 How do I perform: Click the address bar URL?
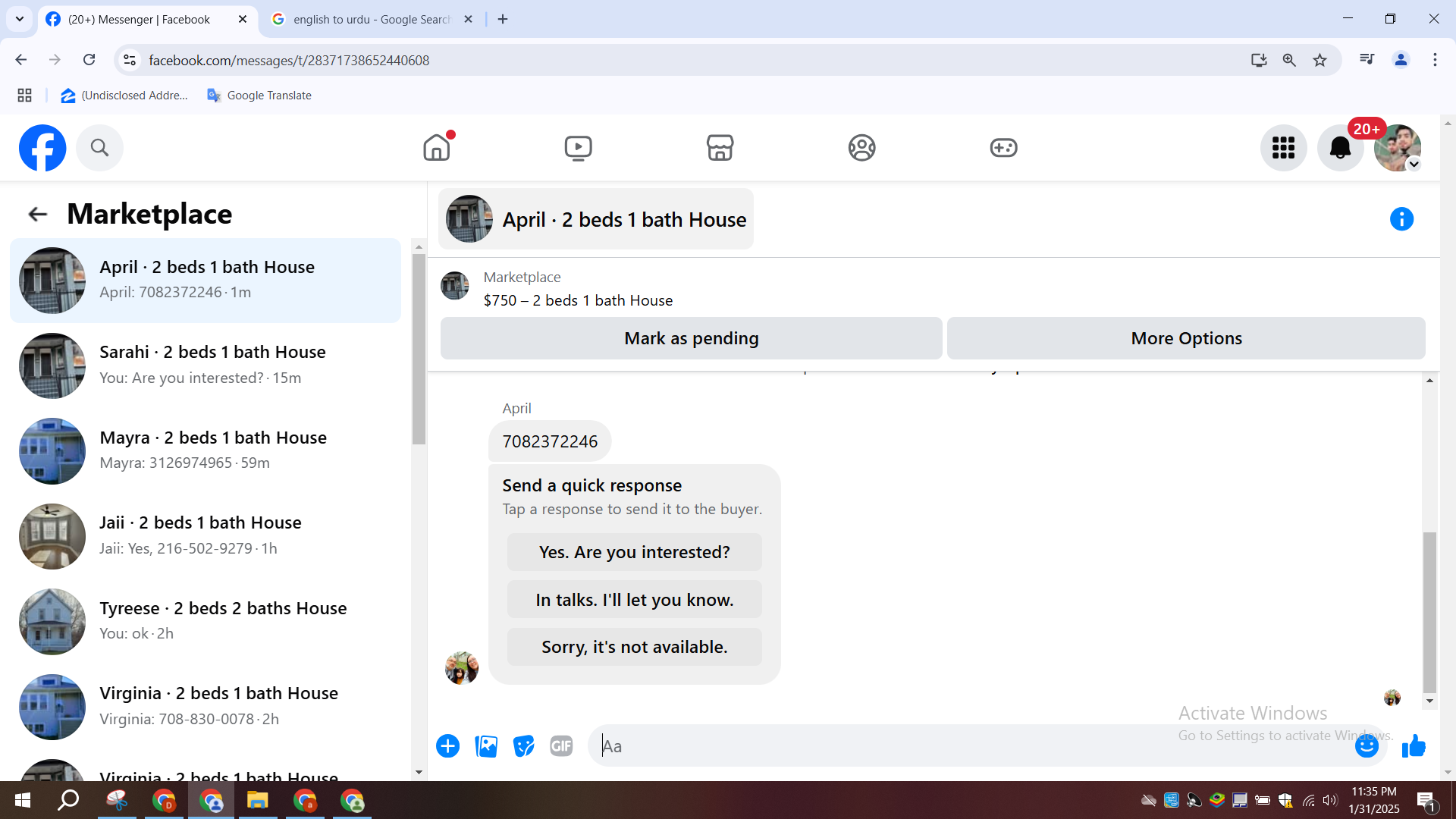coord(289,61)
